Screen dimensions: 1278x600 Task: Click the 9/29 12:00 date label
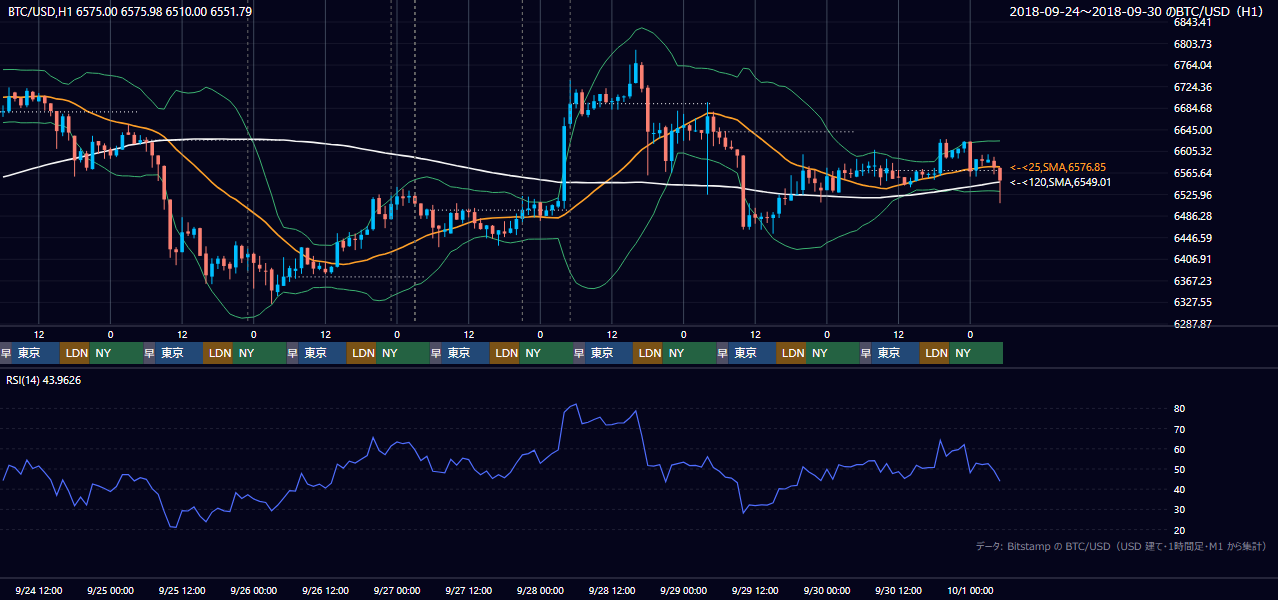755,591
